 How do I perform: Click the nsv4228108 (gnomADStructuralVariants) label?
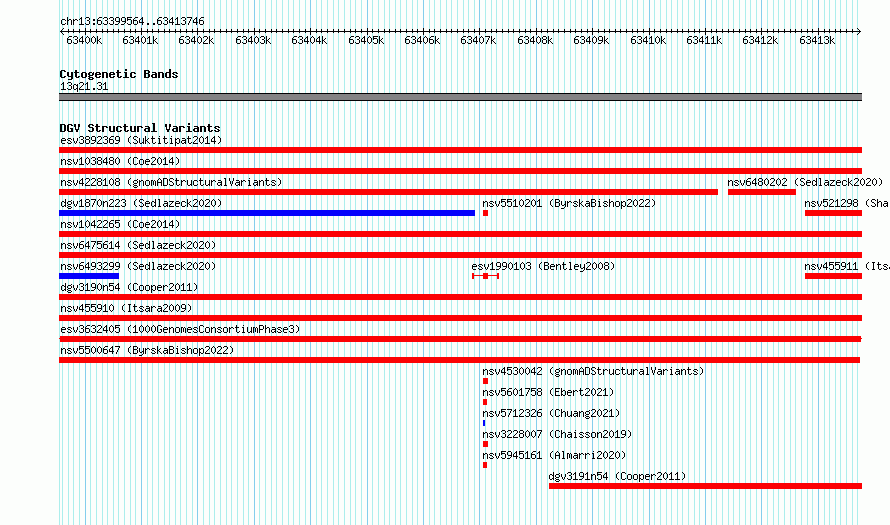[x=171, y=182]
